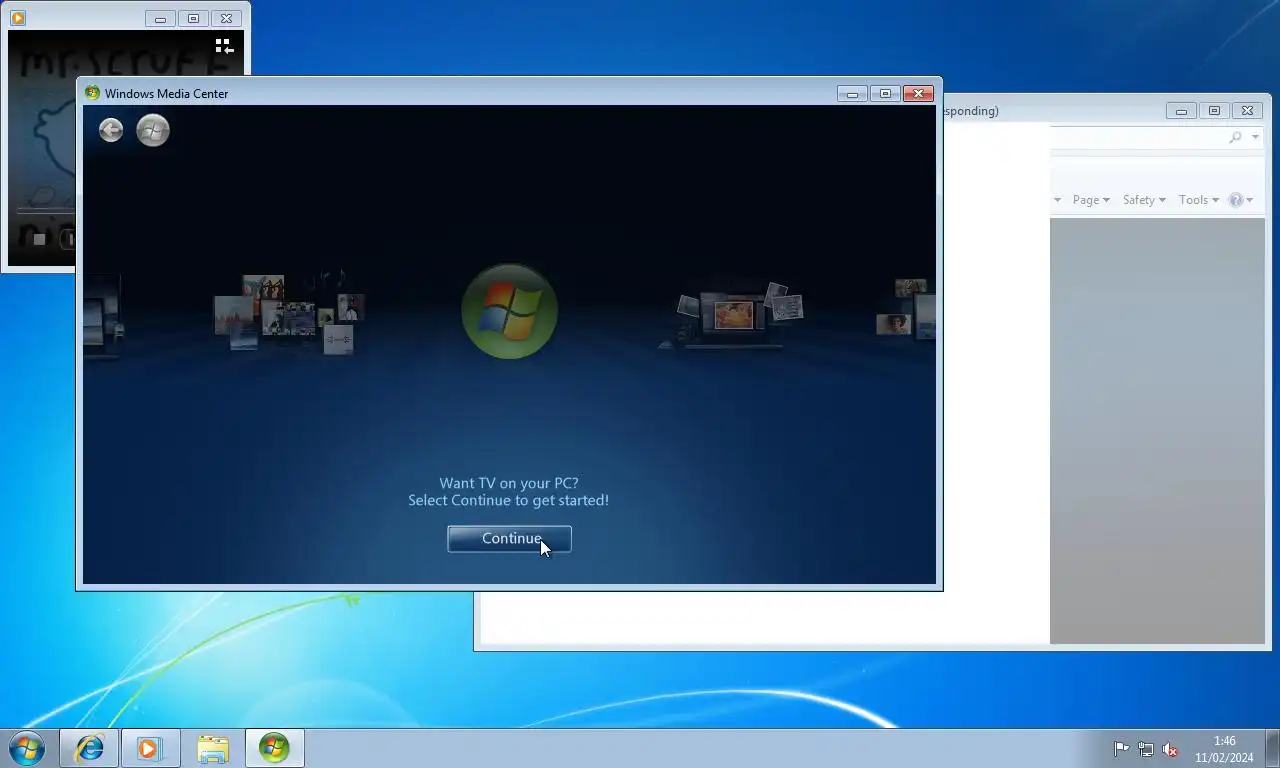
Task: Open the Windows Start menu
Action: point(27,748)
